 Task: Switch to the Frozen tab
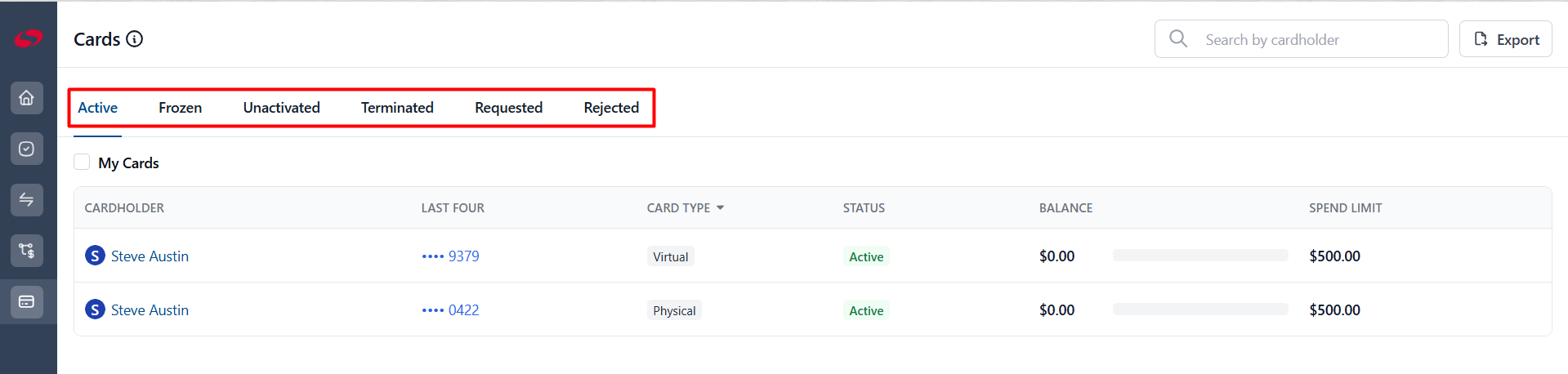point(180,108)
